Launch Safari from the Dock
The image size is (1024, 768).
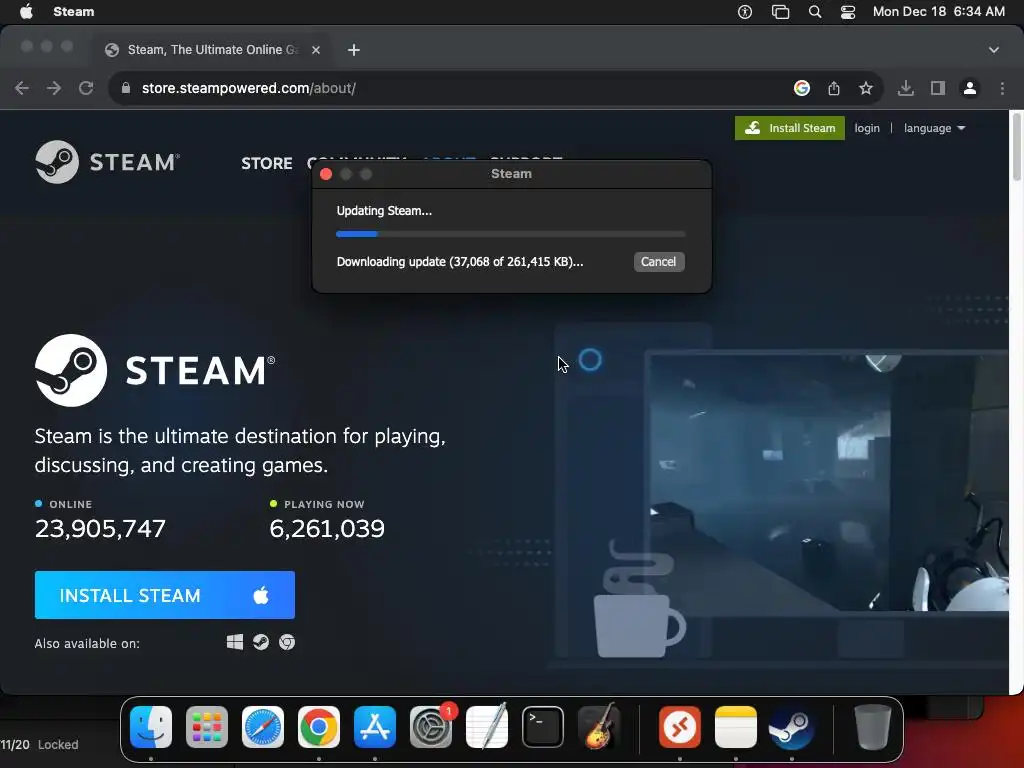(263, 727)
